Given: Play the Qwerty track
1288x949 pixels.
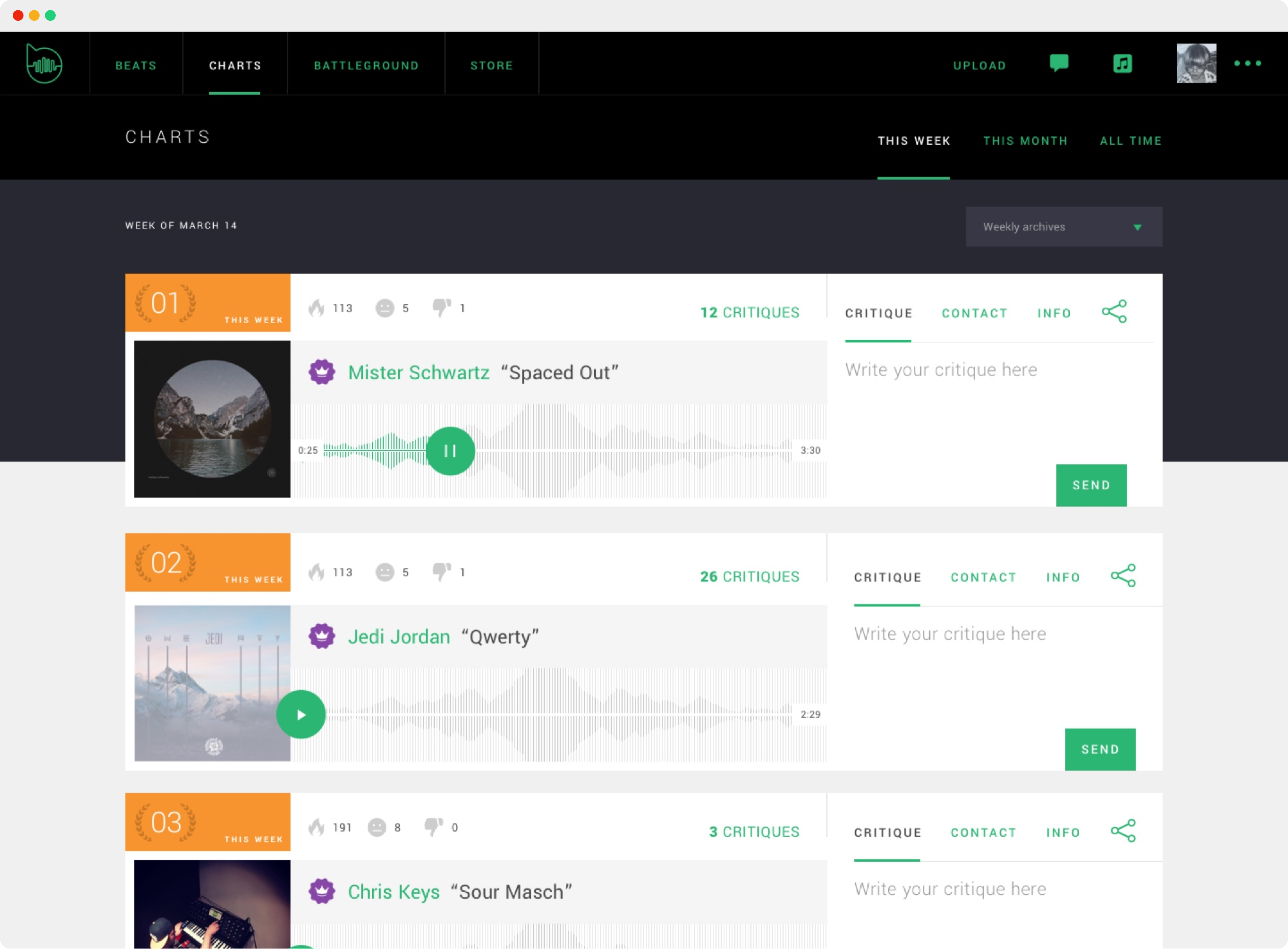Looking at the screenshot, I should 301,715.
